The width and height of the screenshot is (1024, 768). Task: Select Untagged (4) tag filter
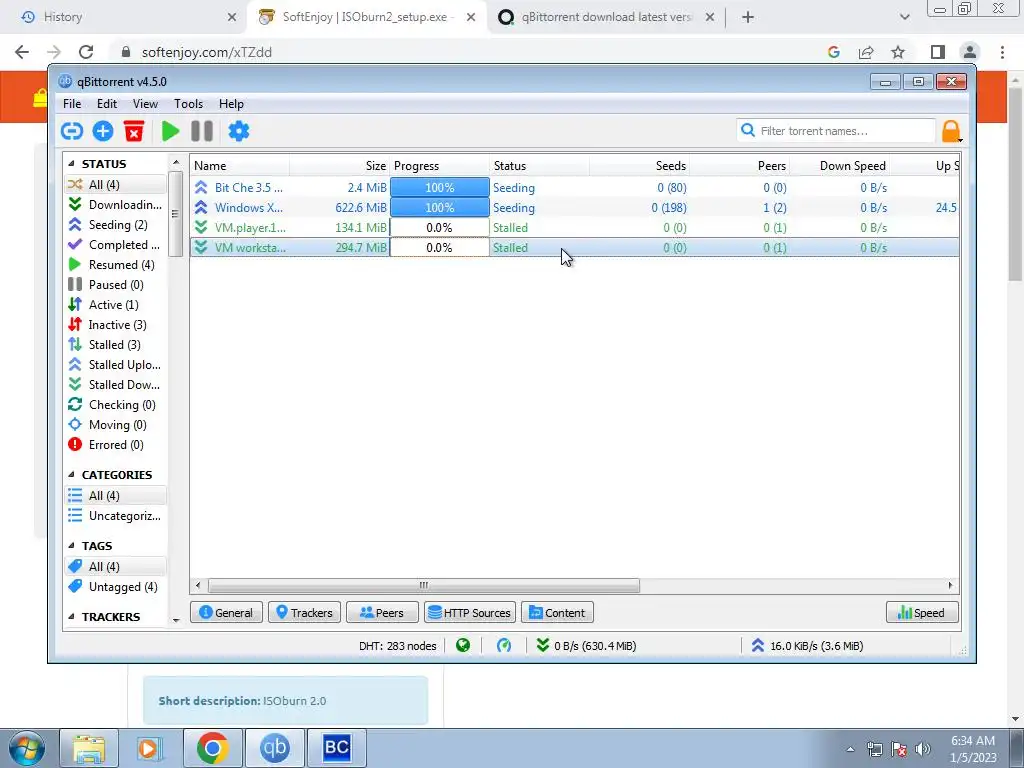click(116, 587)
